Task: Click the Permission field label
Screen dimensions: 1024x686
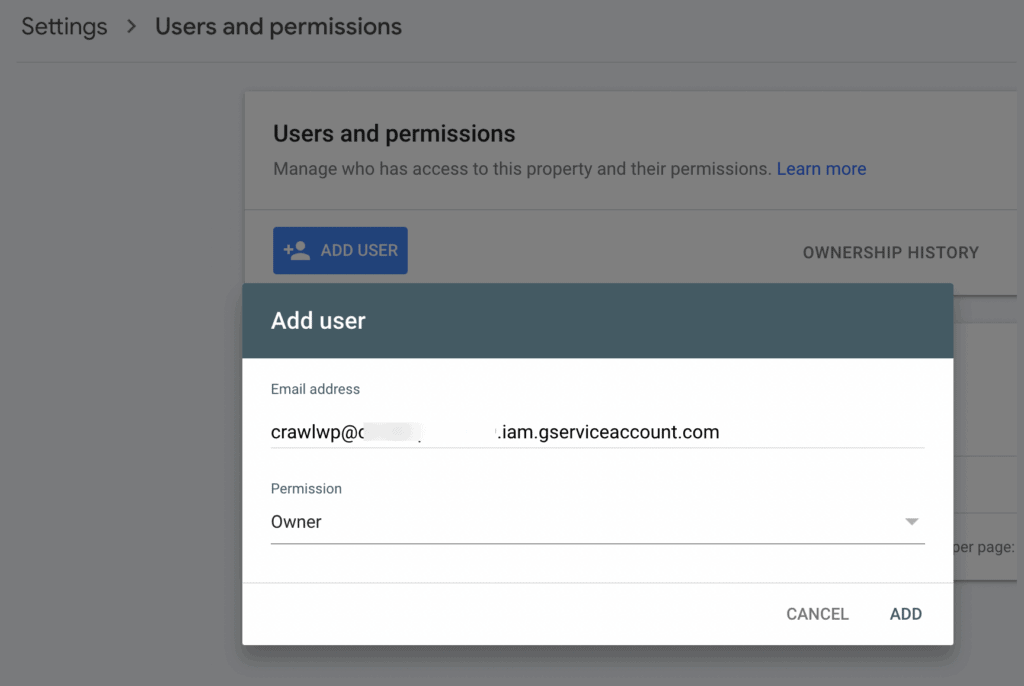Action: click(x=306, y=489)
